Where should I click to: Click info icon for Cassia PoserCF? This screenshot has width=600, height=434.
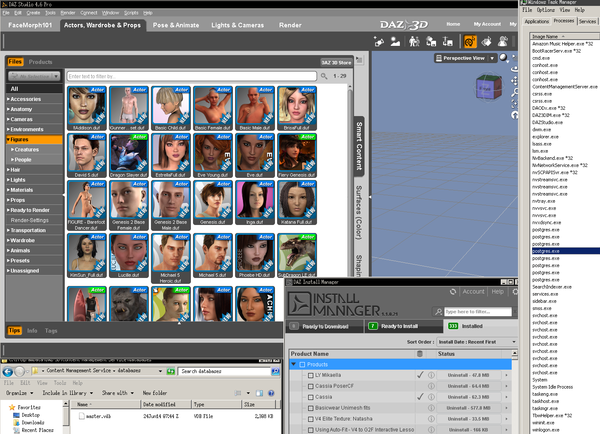point(431,386)
